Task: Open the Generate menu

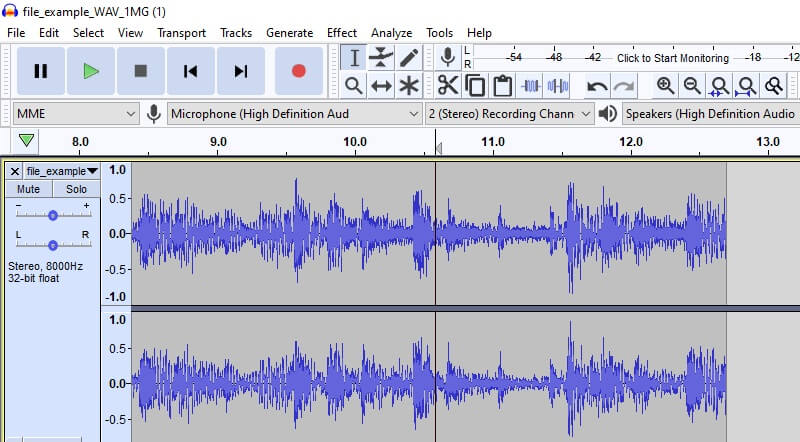Action: 289,33
